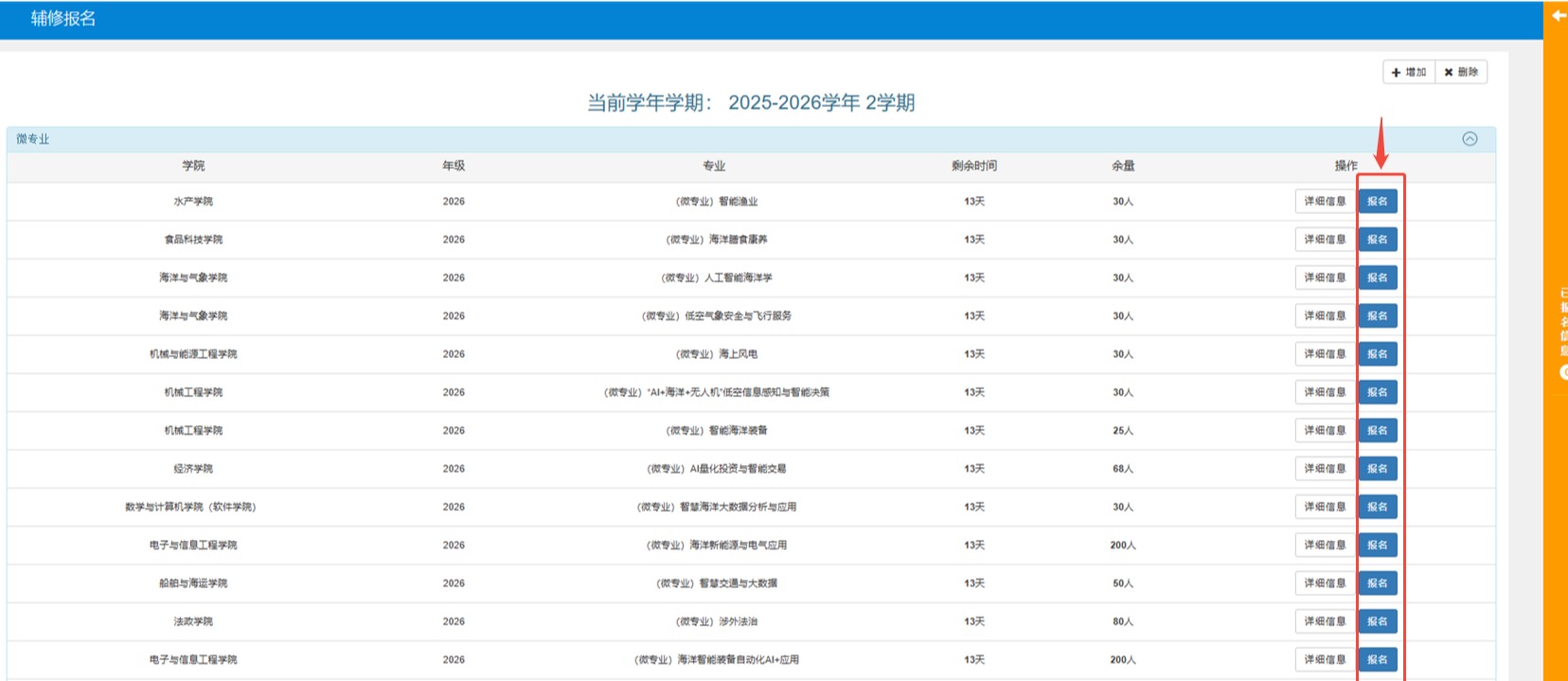The height and width of the screenshot is (681, 1568).
Task: Click 报名 for AI量化投资与智能交易
Action: (1378, 469)
